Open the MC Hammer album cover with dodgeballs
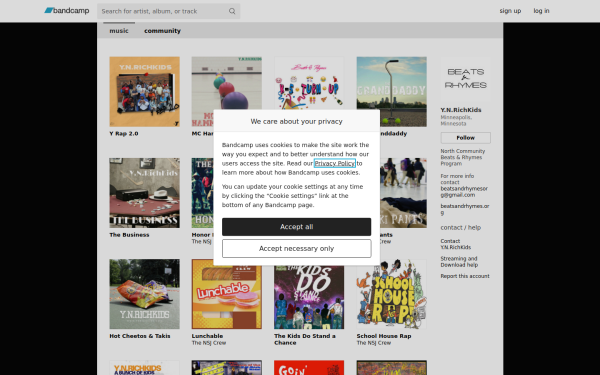 (x=227, y=83)
